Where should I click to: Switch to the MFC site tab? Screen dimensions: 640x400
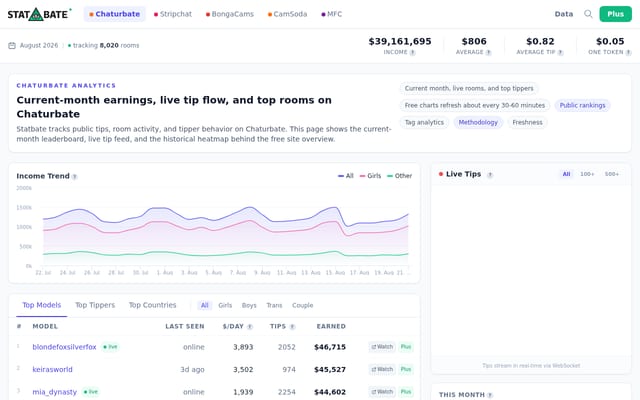[332, 14]
